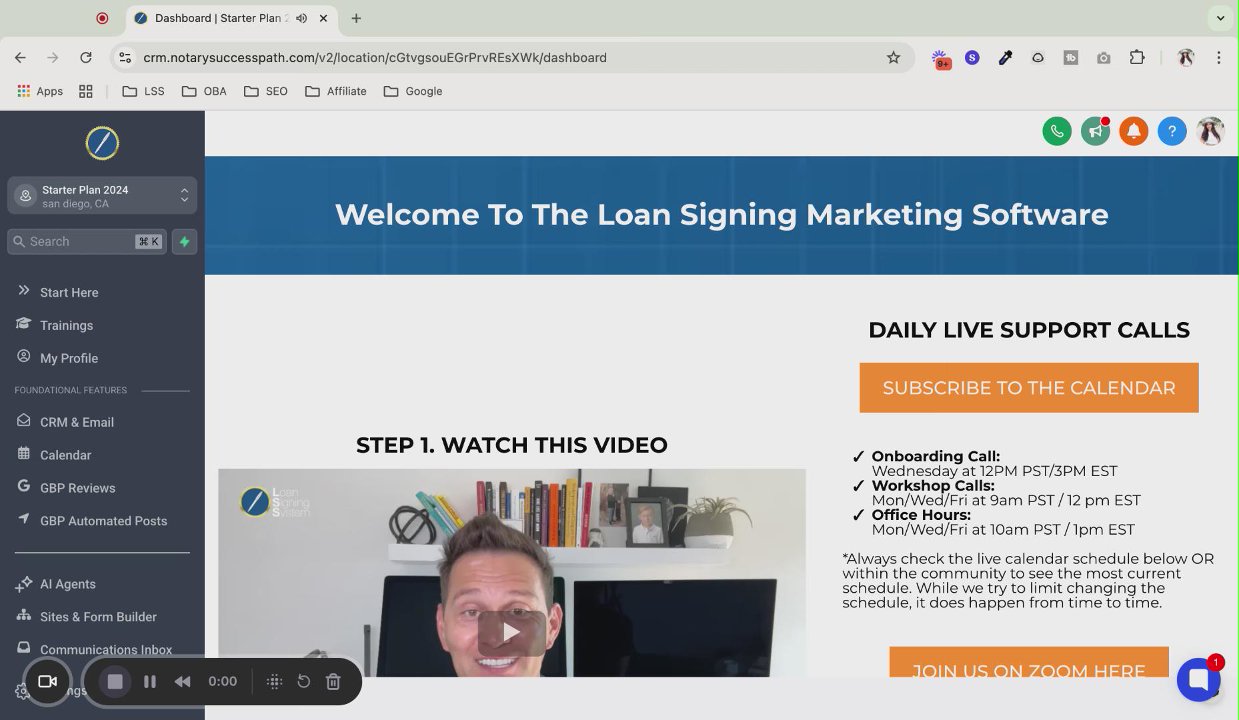Open the LSS bookmarks folder
Viewport: 1239px width, 720px height.
pos(143,91)
